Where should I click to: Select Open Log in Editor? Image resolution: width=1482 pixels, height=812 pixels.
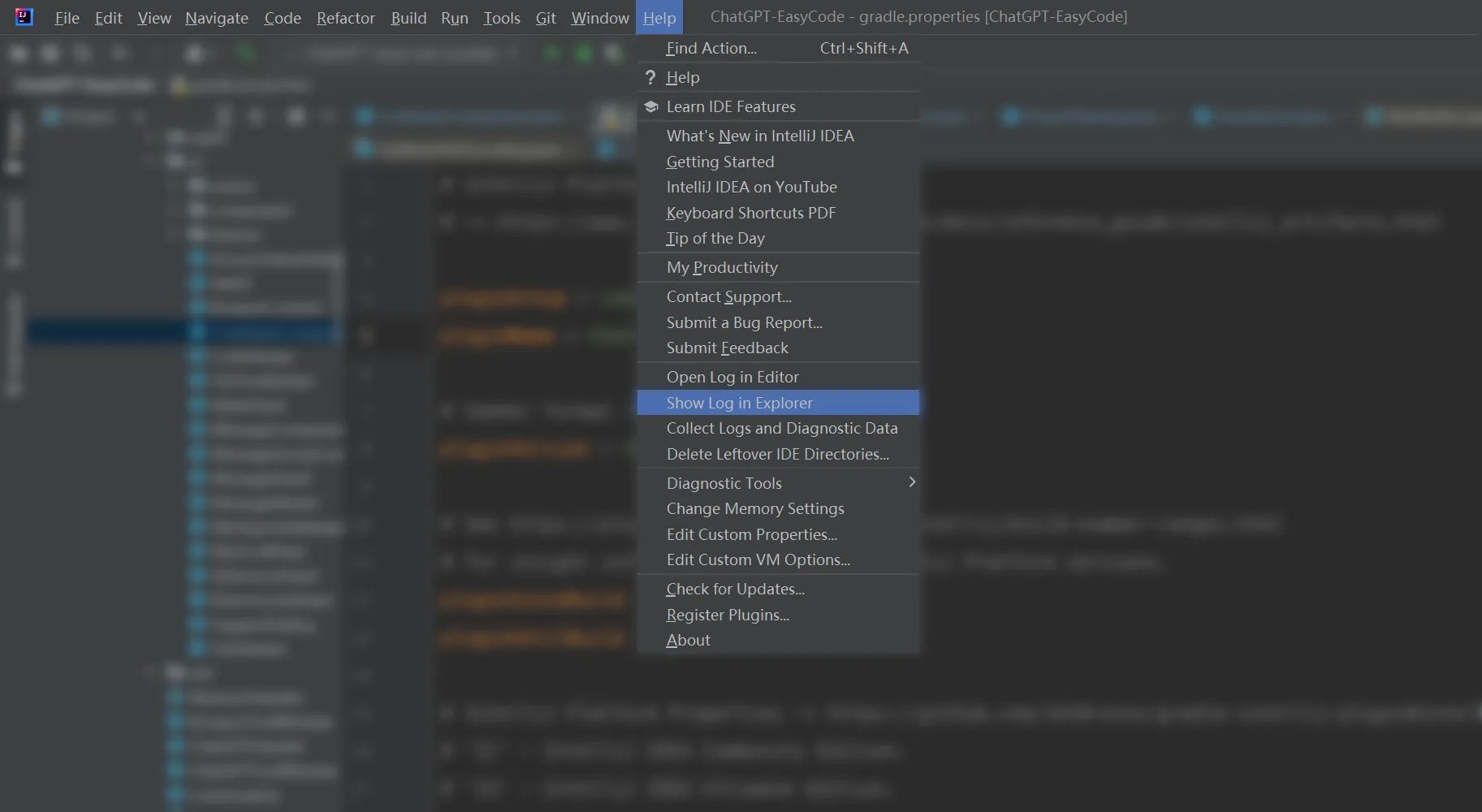(778, 377)
